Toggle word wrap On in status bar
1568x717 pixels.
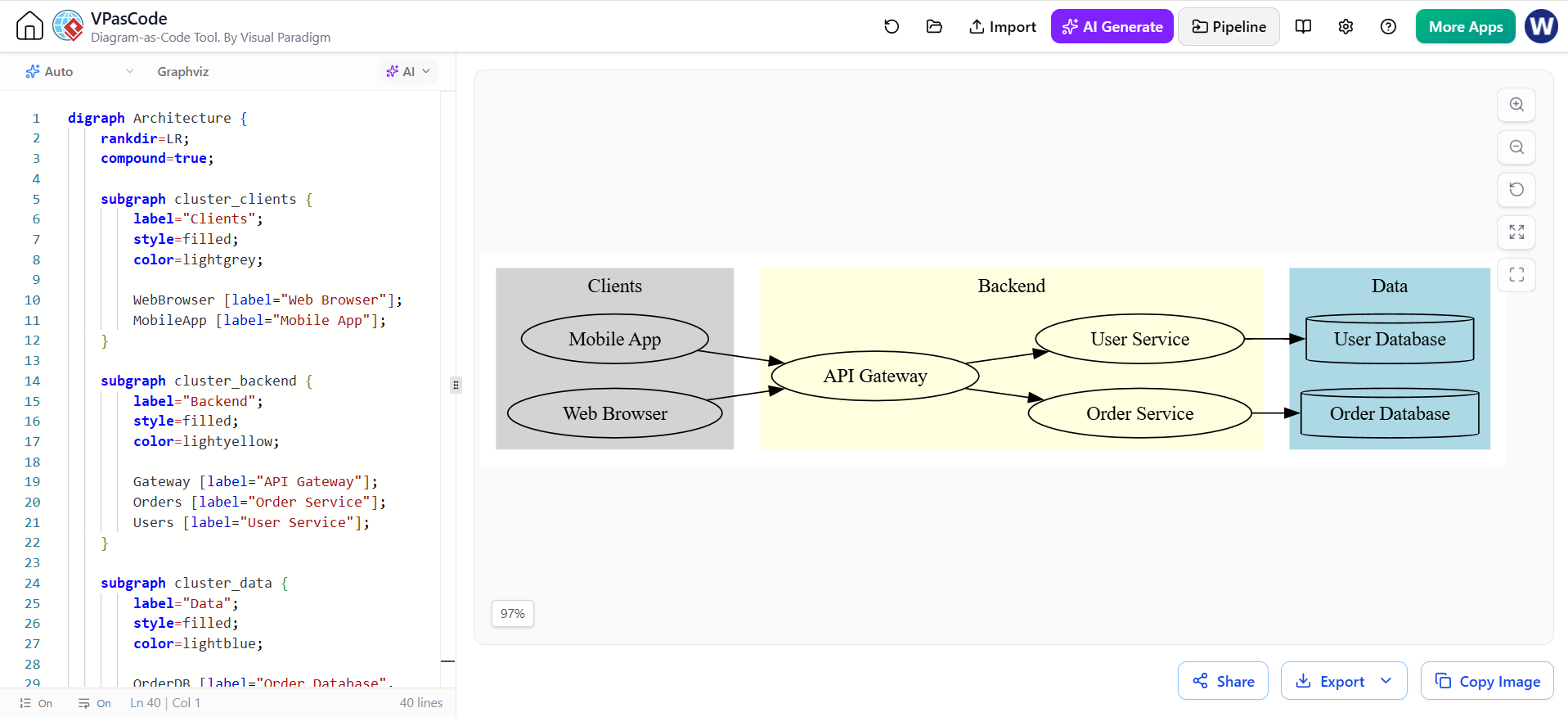(95, 703)
